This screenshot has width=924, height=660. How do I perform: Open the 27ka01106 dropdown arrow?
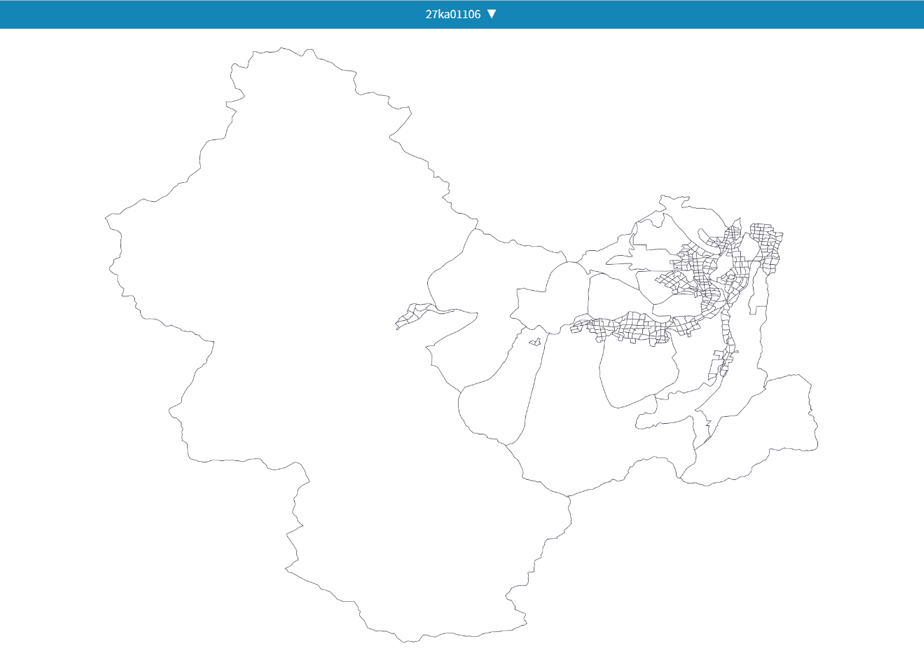coord(492,14)
